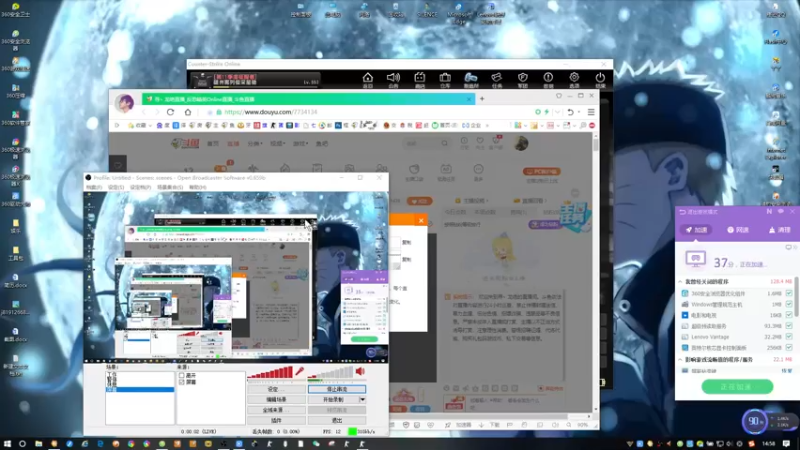Switch to the cleanup tab in accelerator
Viewport: 800px width, 450px height.
pos(779,230)
